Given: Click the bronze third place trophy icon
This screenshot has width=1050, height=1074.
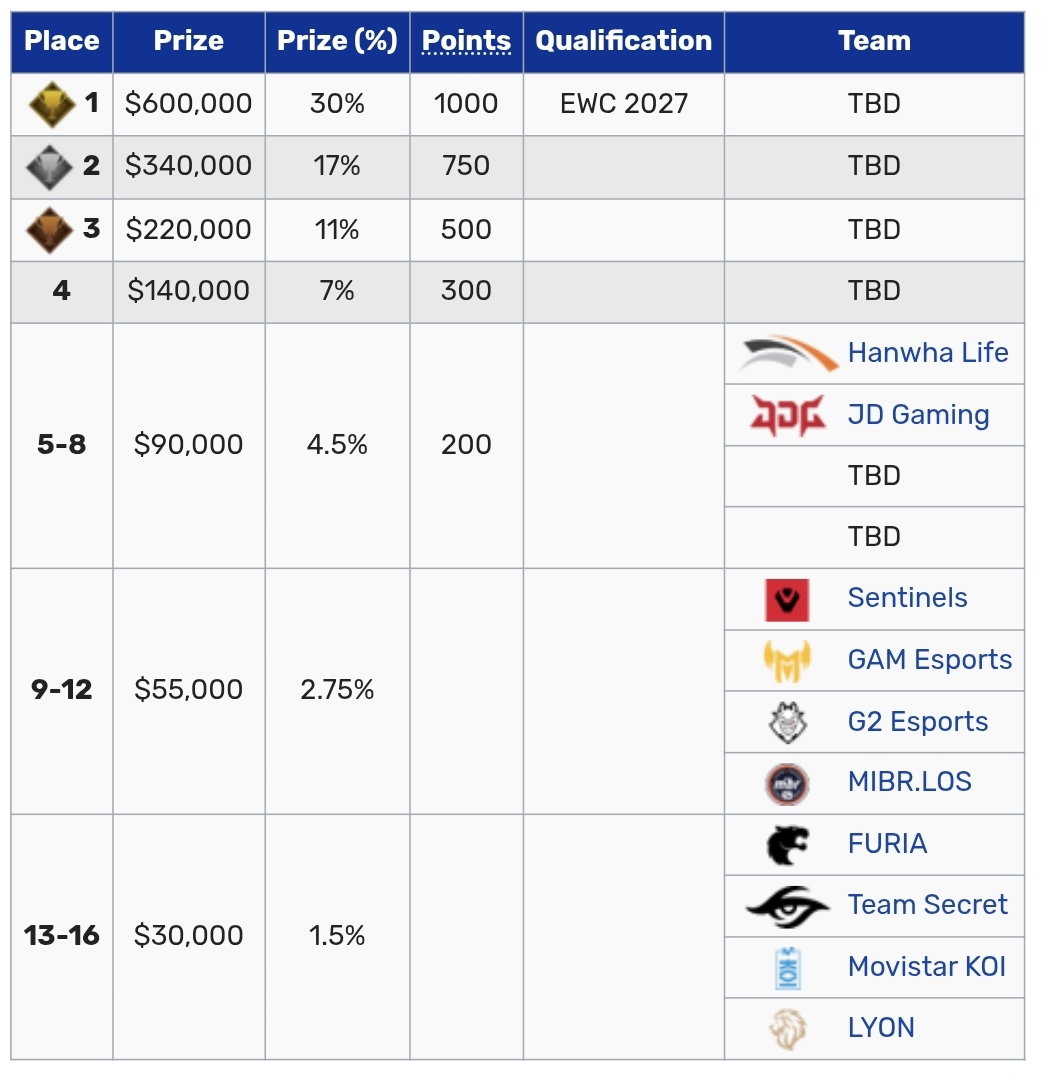Looking at the screenshot, I should tap(49, 230).
